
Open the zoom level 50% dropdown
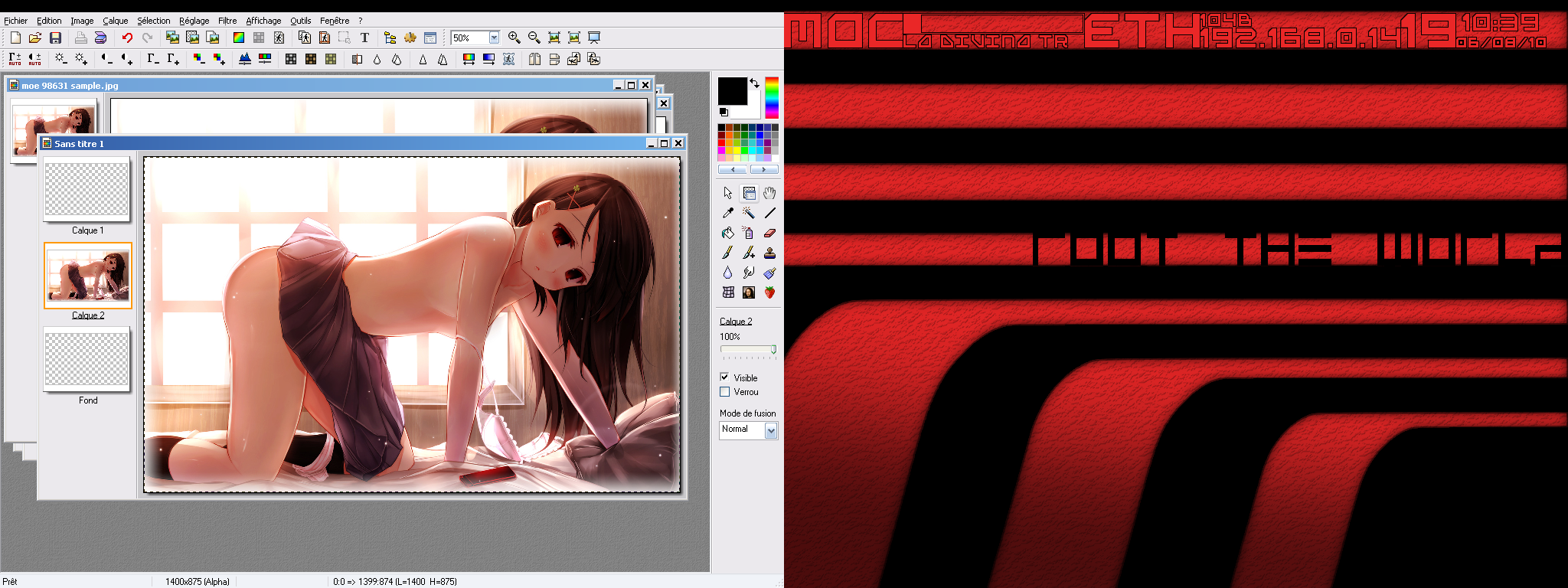point(495,38)
